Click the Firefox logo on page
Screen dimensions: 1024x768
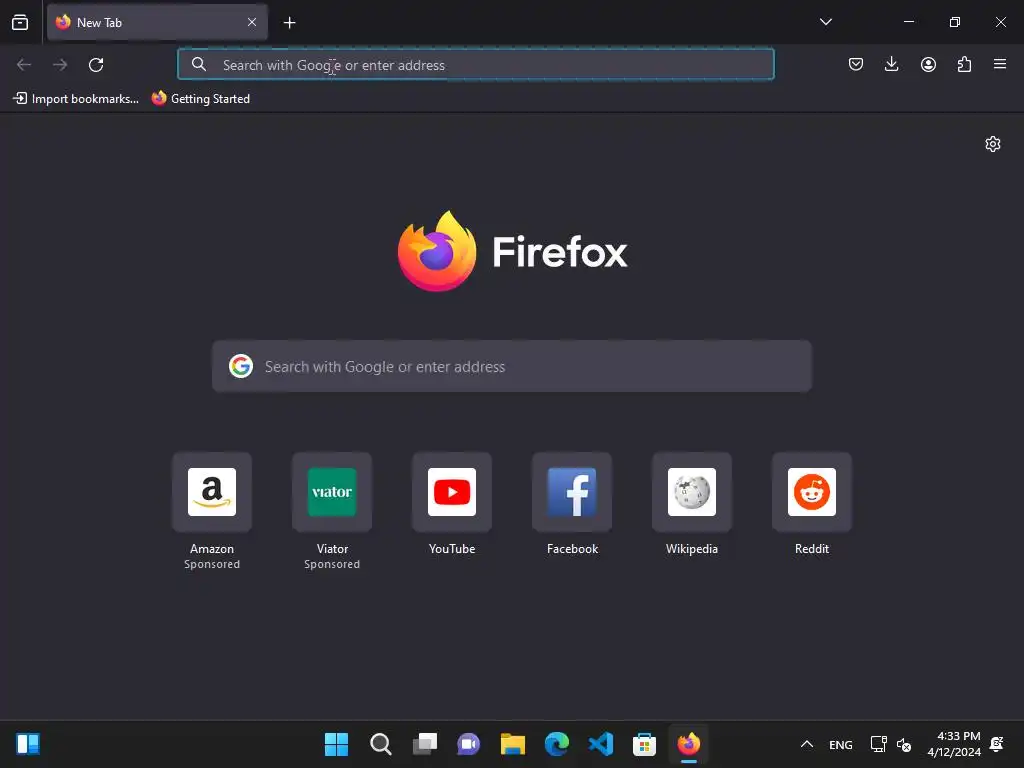pyautogui.click(x=513, y=251)
